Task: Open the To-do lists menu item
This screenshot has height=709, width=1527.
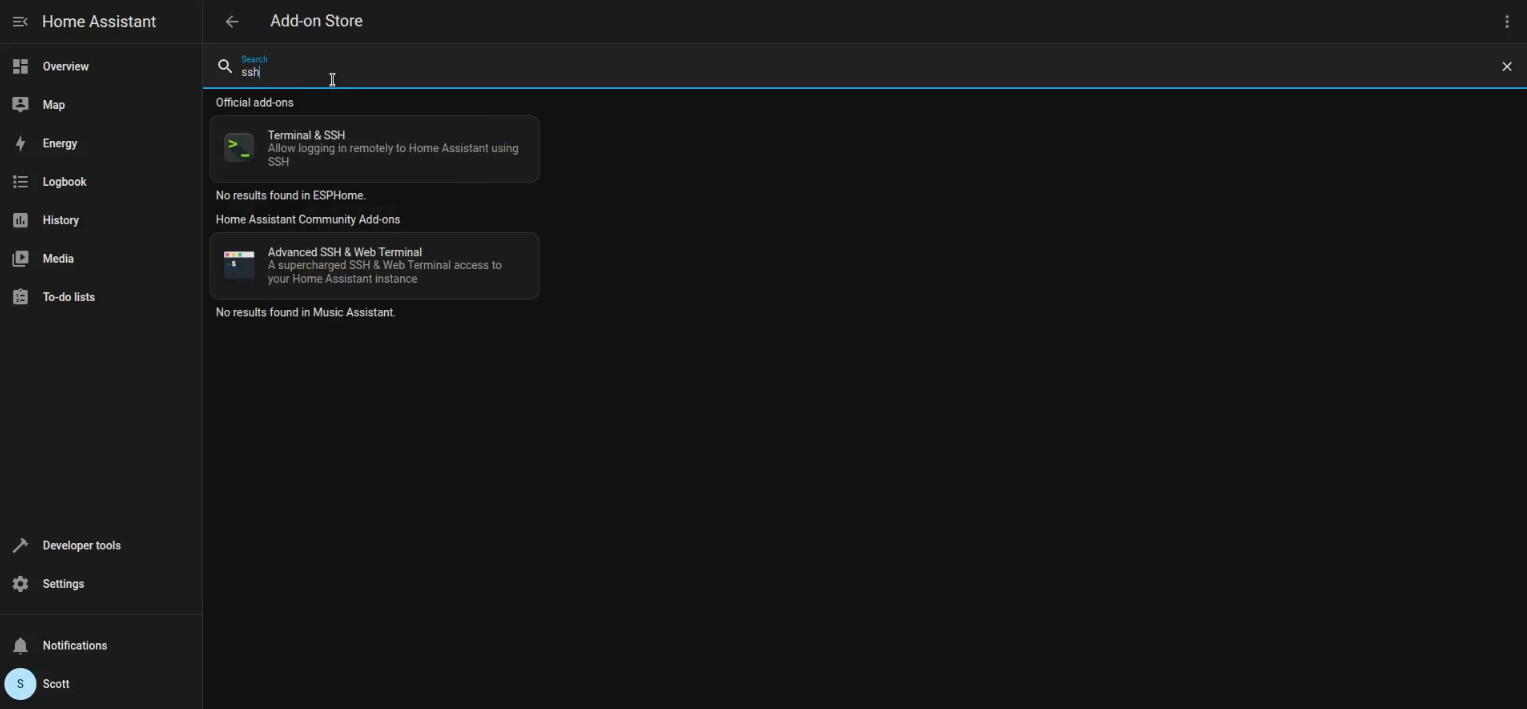Action: (x=101, y=297)
